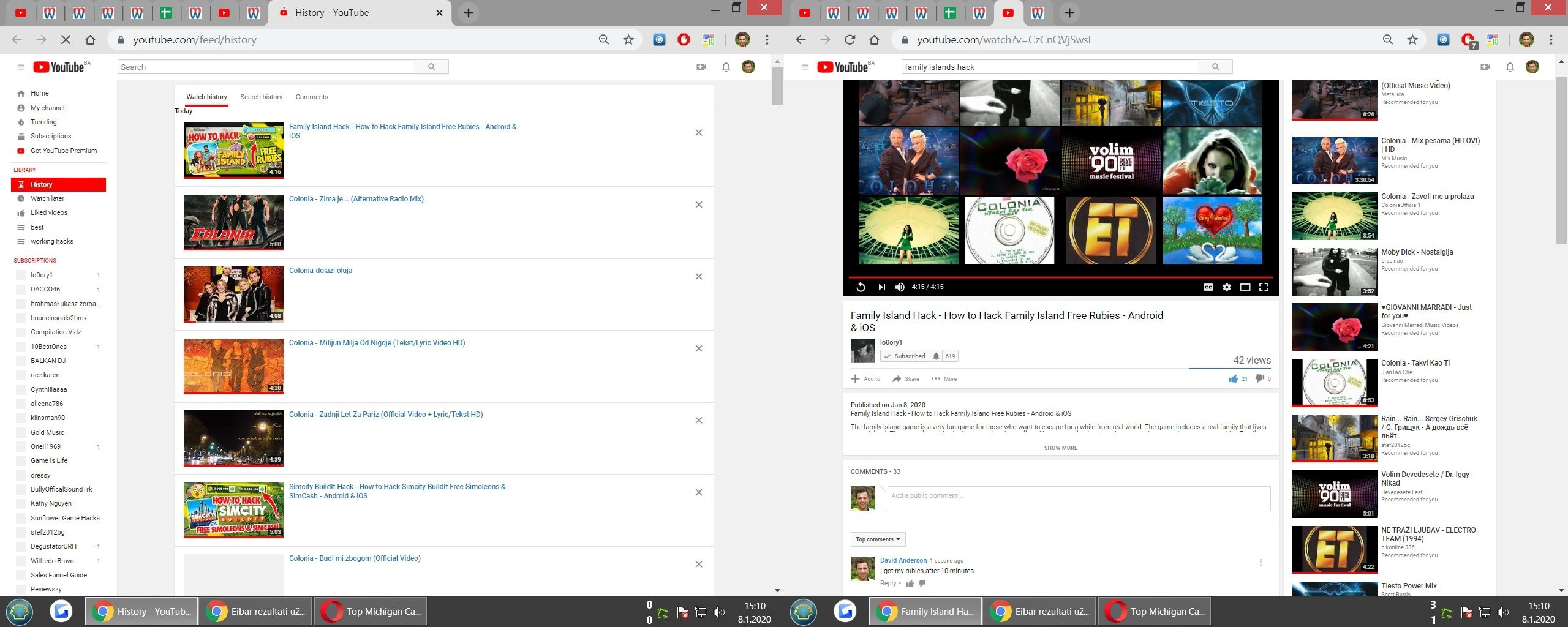This screenshot has height=627, width=1568.
Task: Toggle notification bell next to Subscribed
Action: 936,356
